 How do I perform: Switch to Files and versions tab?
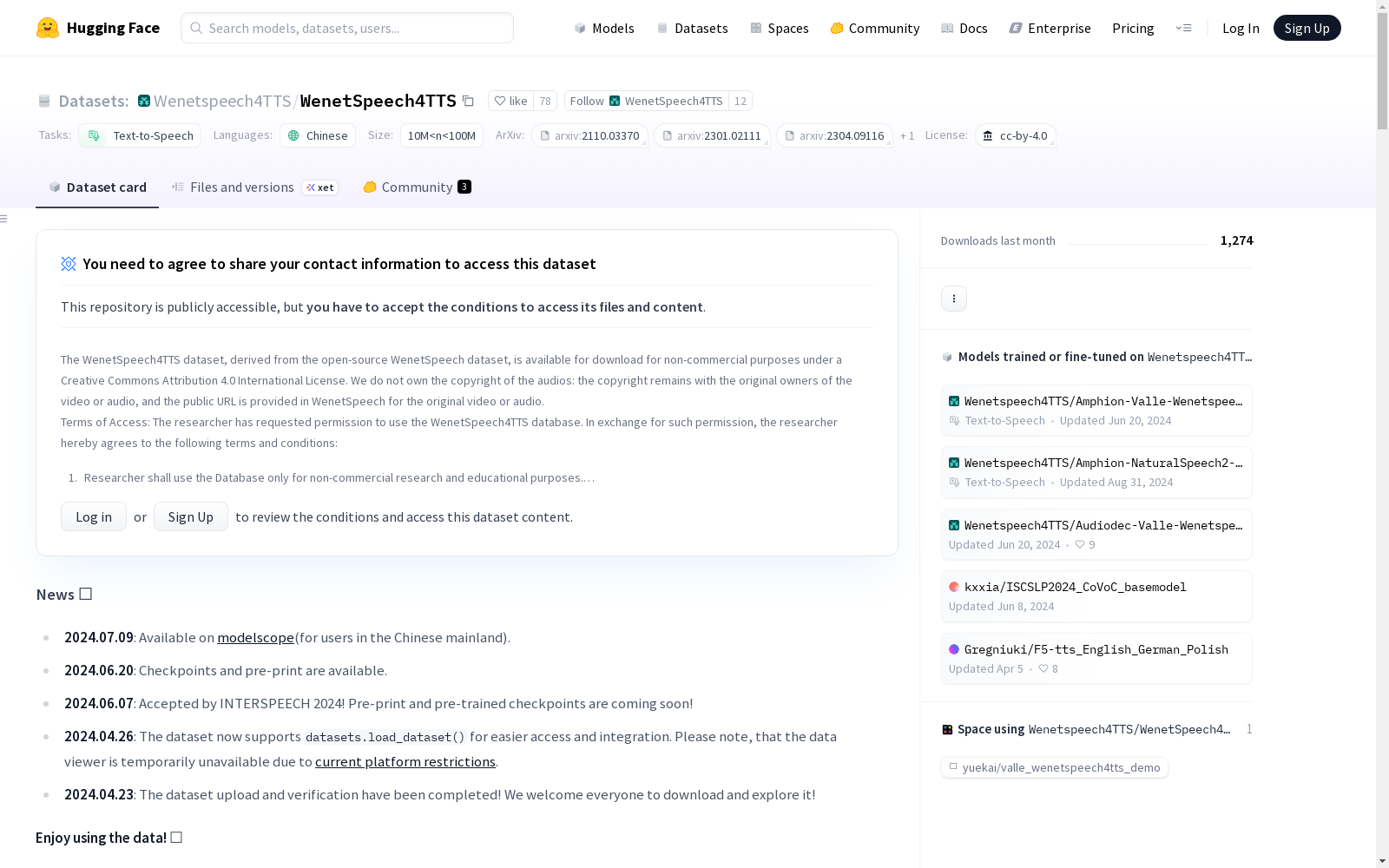[x=254, y=187]
